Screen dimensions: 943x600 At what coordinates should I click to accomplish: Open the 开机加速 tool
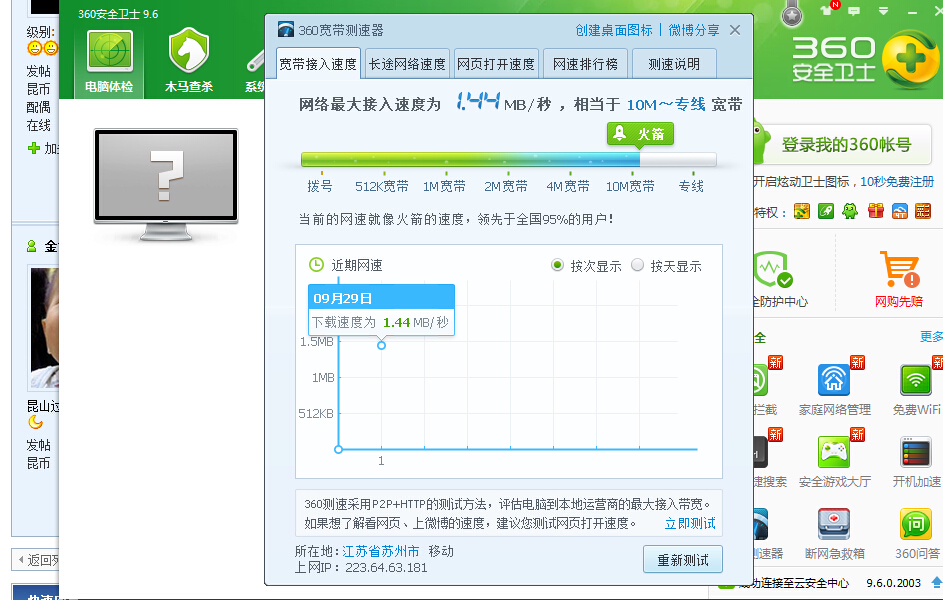pos(916,453)
